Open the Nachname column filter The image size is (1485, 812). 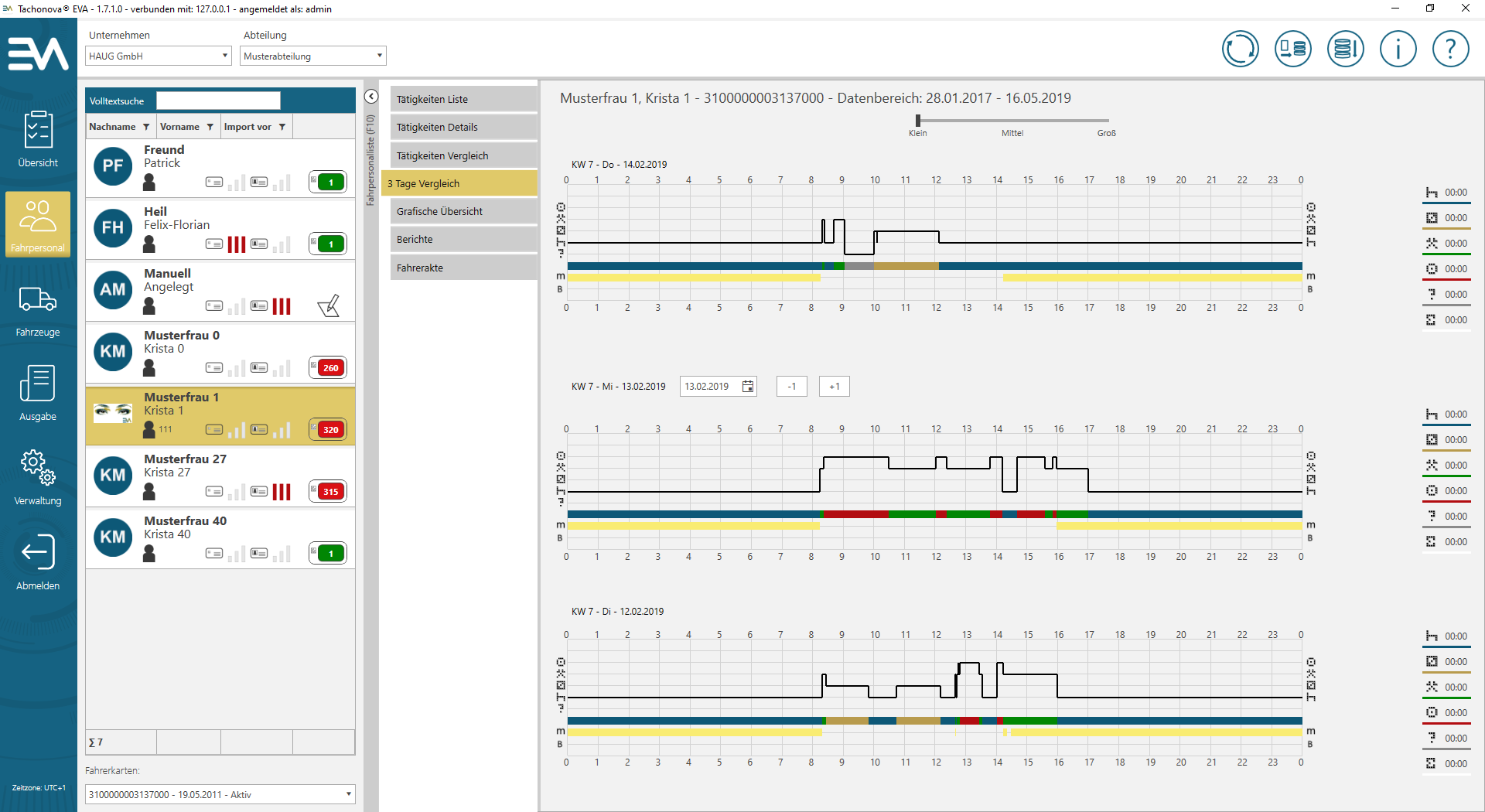pyautogui.click(x=146, y=127)
